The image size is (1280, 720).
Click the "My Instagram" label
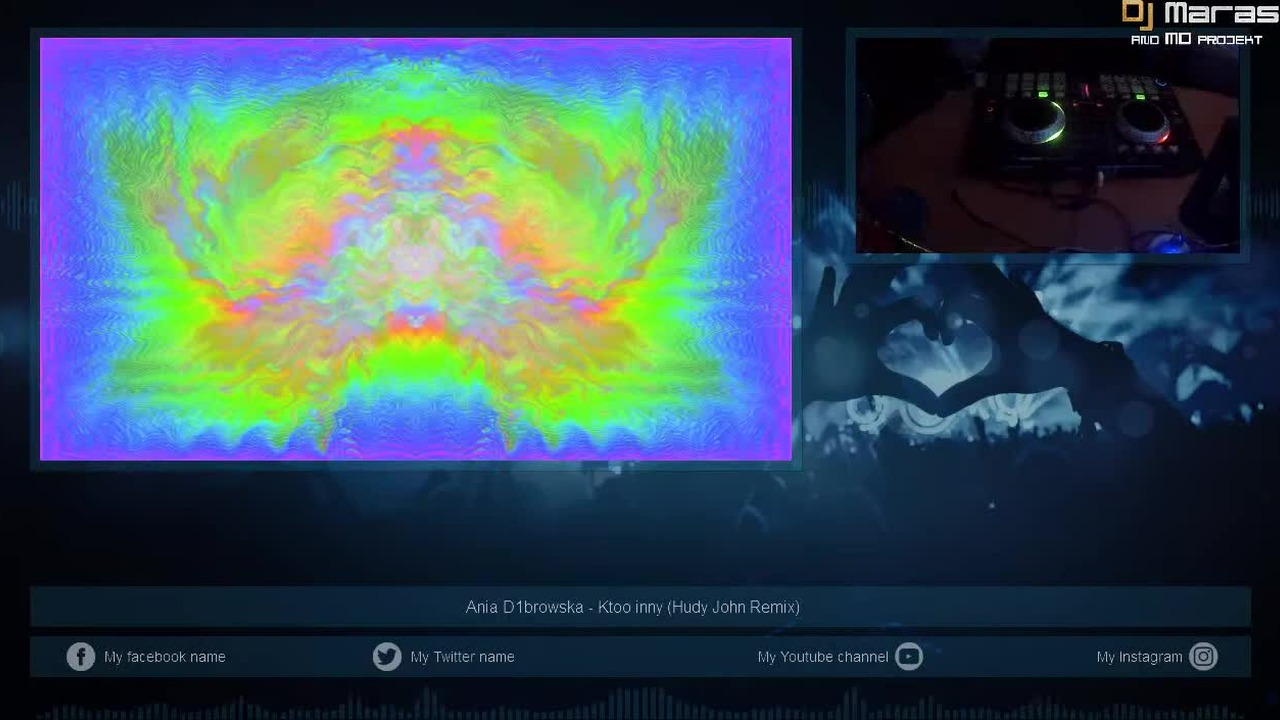(x=1139, y=657)
